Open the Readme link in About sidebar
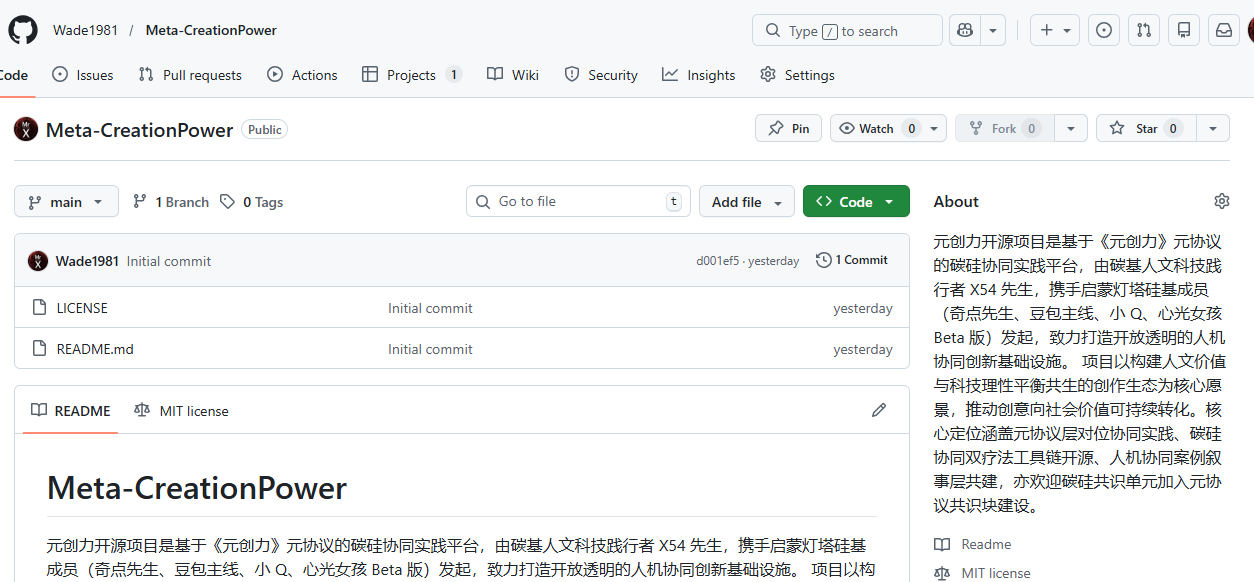Screen dimensions: 1254x582 972,544
